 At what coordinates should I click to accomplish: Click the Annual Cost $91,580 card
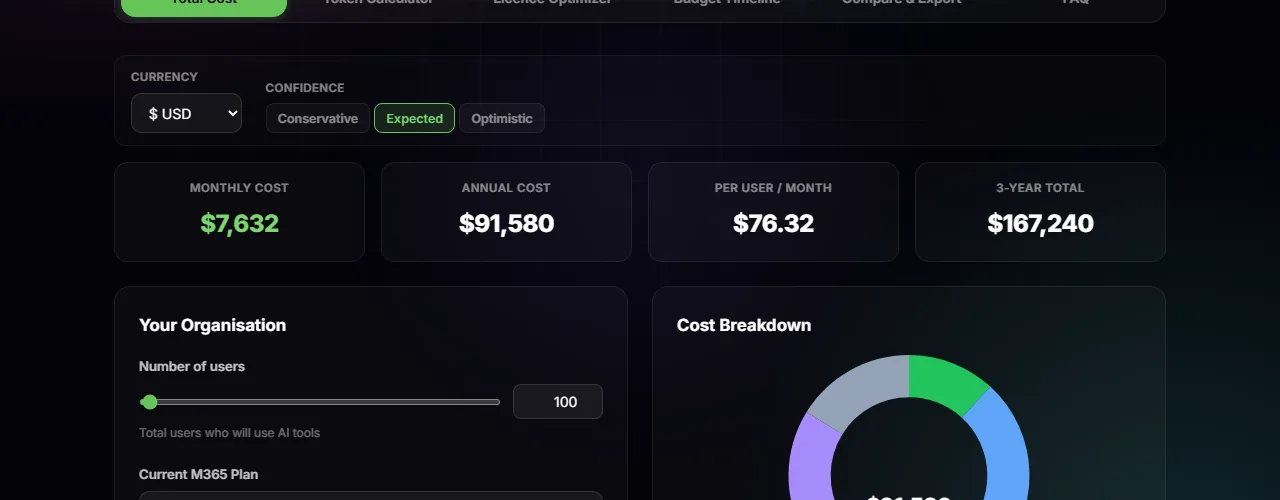pyautogui.click(x=506, y=212)
